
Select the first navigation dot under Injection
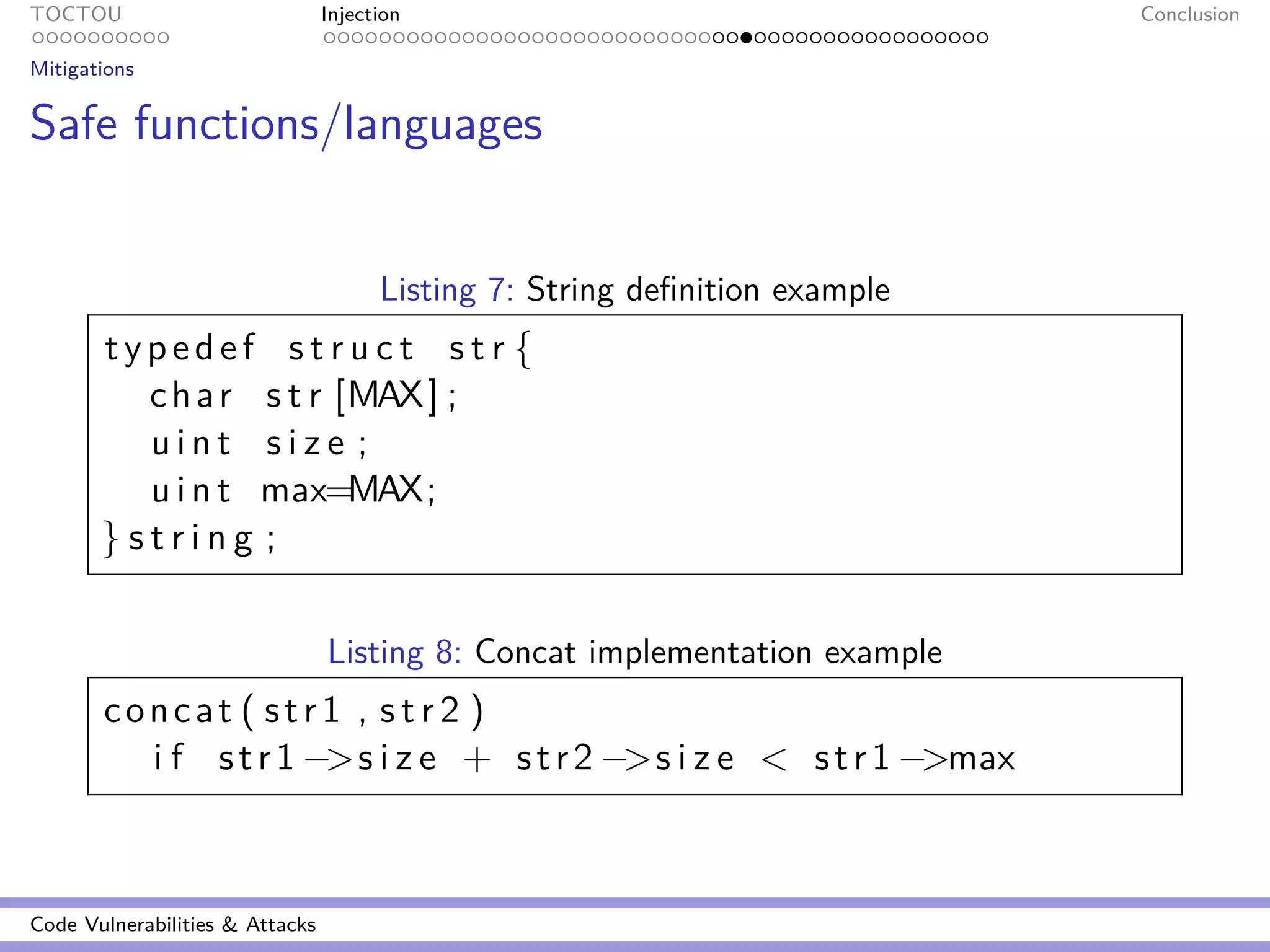[329, 38]
